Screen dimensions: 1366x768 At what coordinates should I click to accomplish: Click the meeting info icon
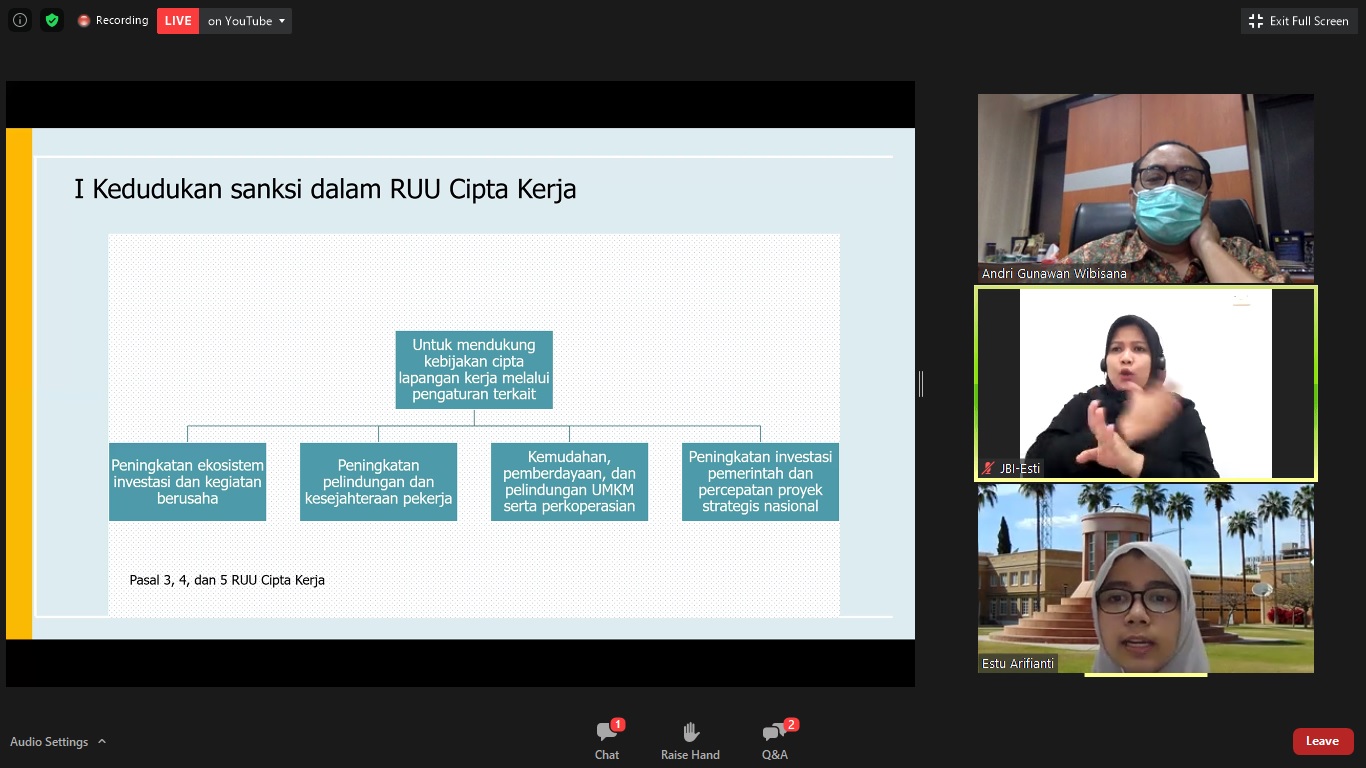[19, 20]
